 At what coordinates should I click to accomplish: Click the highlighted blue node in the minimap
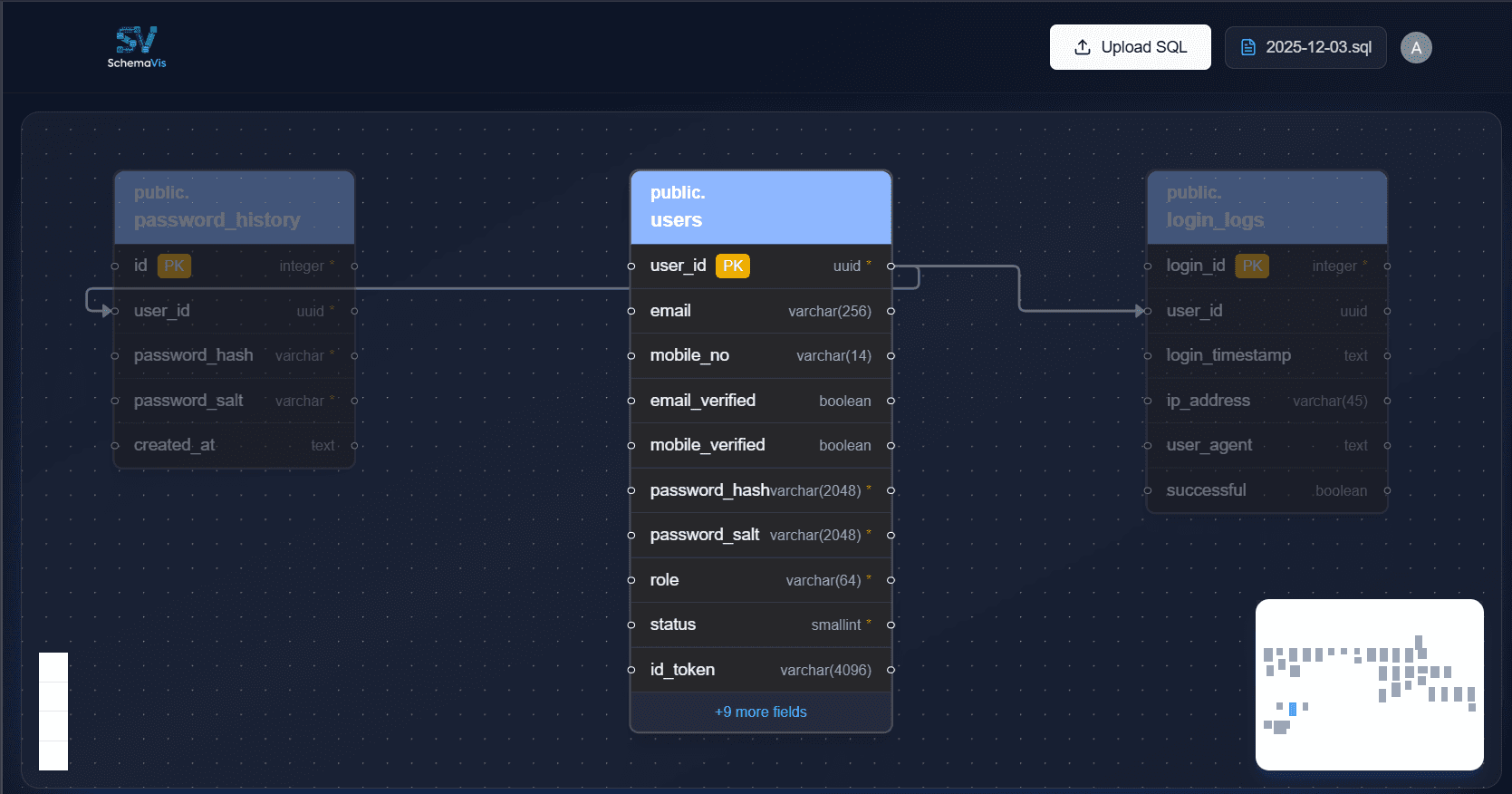(x=1293, y=709)
